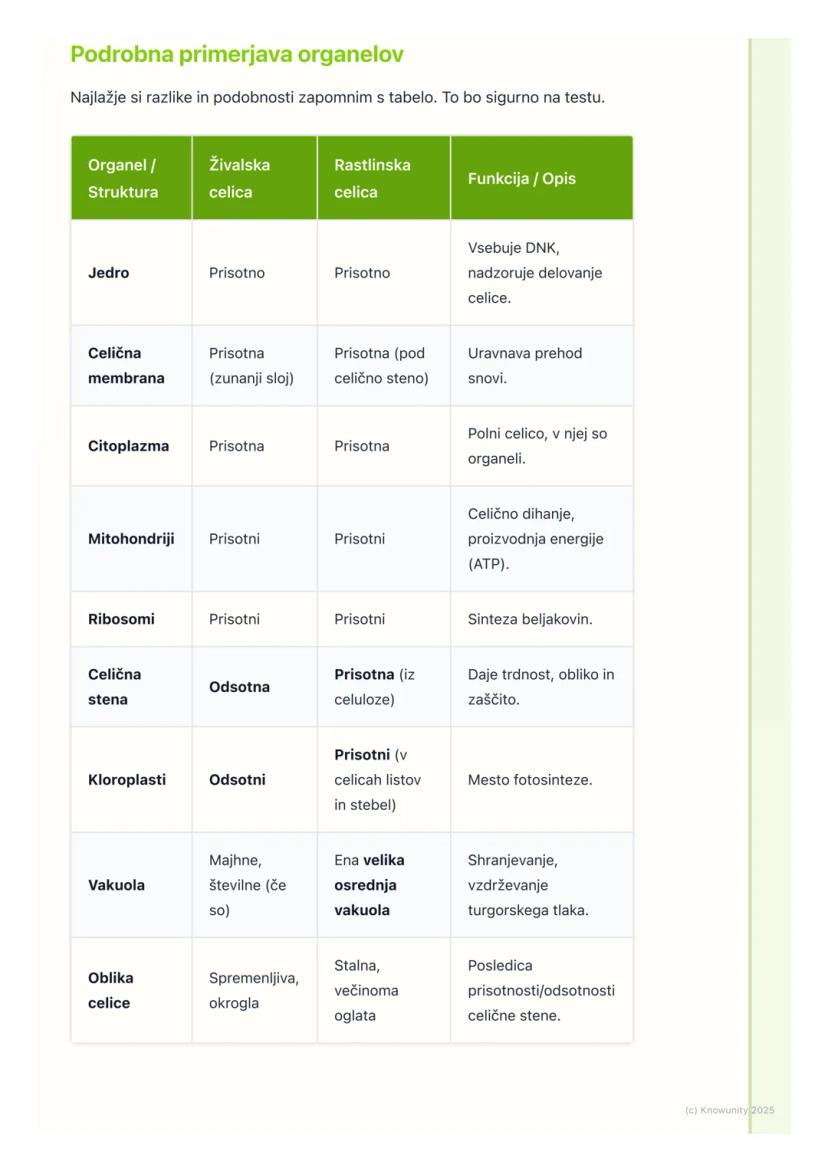The width and height of the screenshot is (828, 1171).
Task: Click the intro sentence starting with "Najlažje si razlike"
Action: coord(337,97)
